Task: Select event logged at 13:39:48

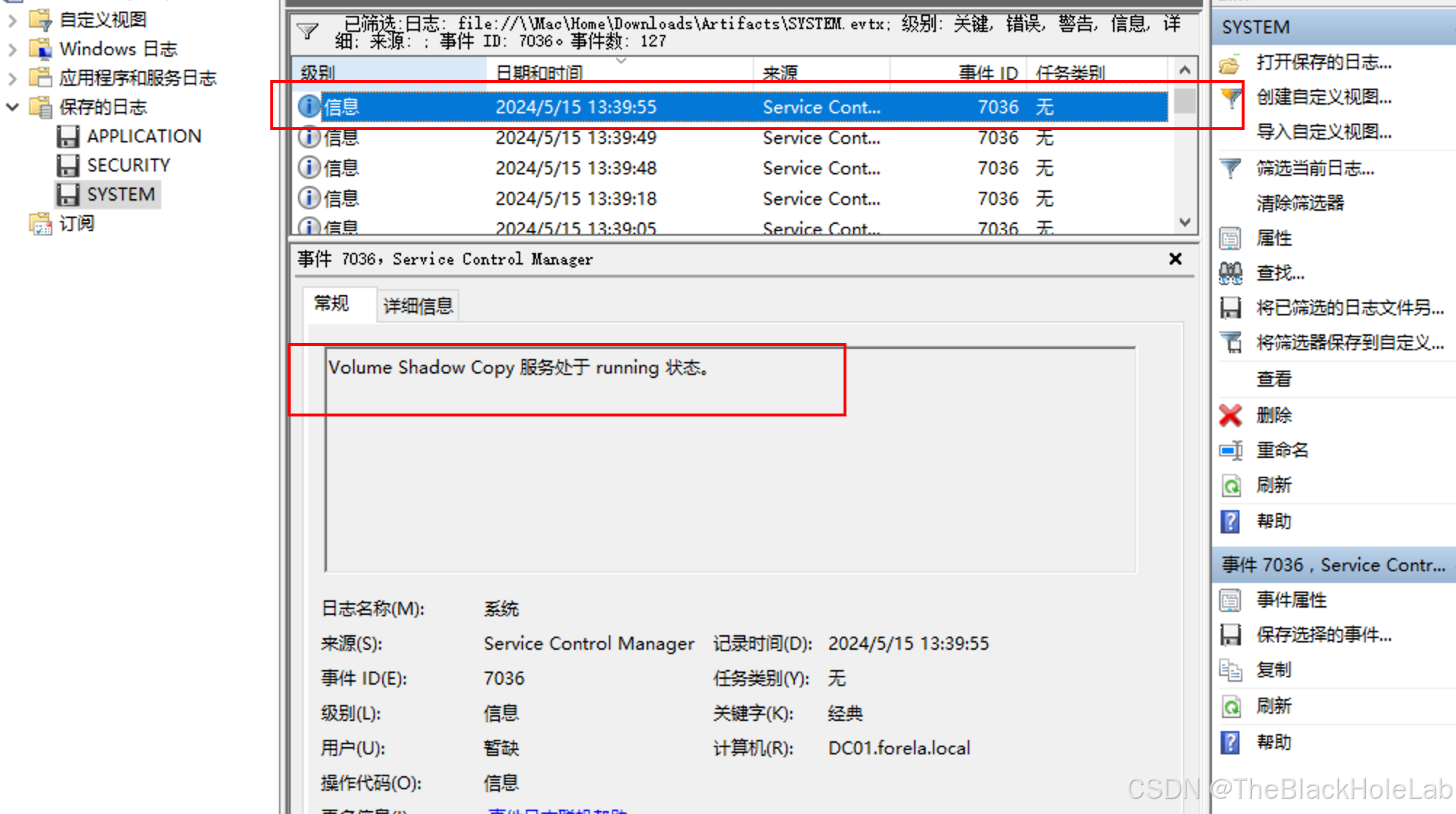Action: coord(575,169)
